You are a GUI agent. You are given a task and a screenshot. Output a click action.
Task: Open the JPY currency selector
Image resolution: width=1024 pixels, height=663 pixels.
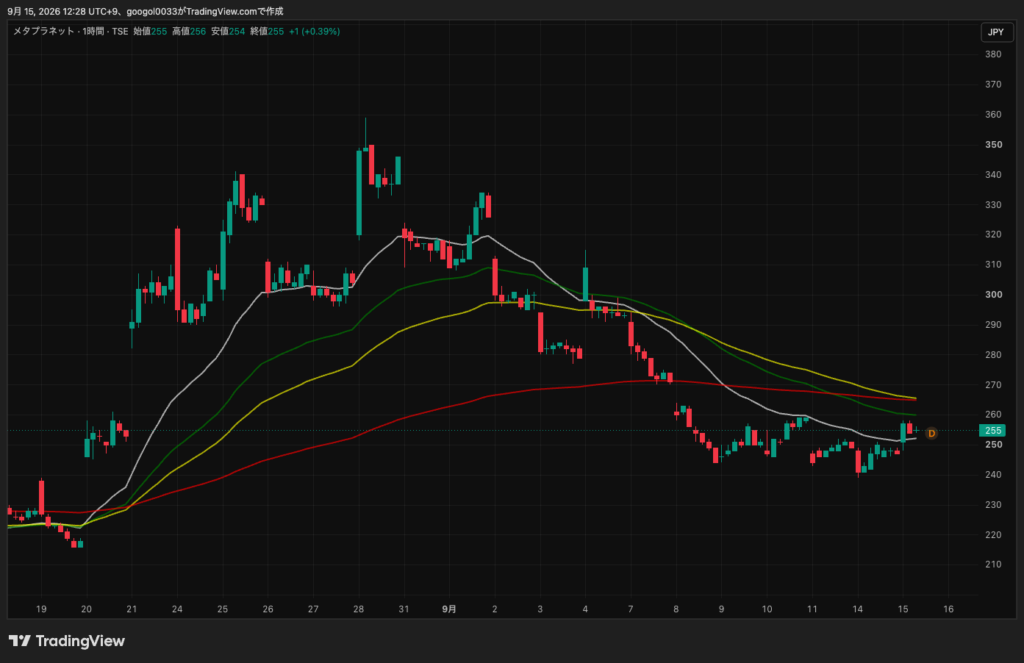pyautogui.click(x=996, y=32)
